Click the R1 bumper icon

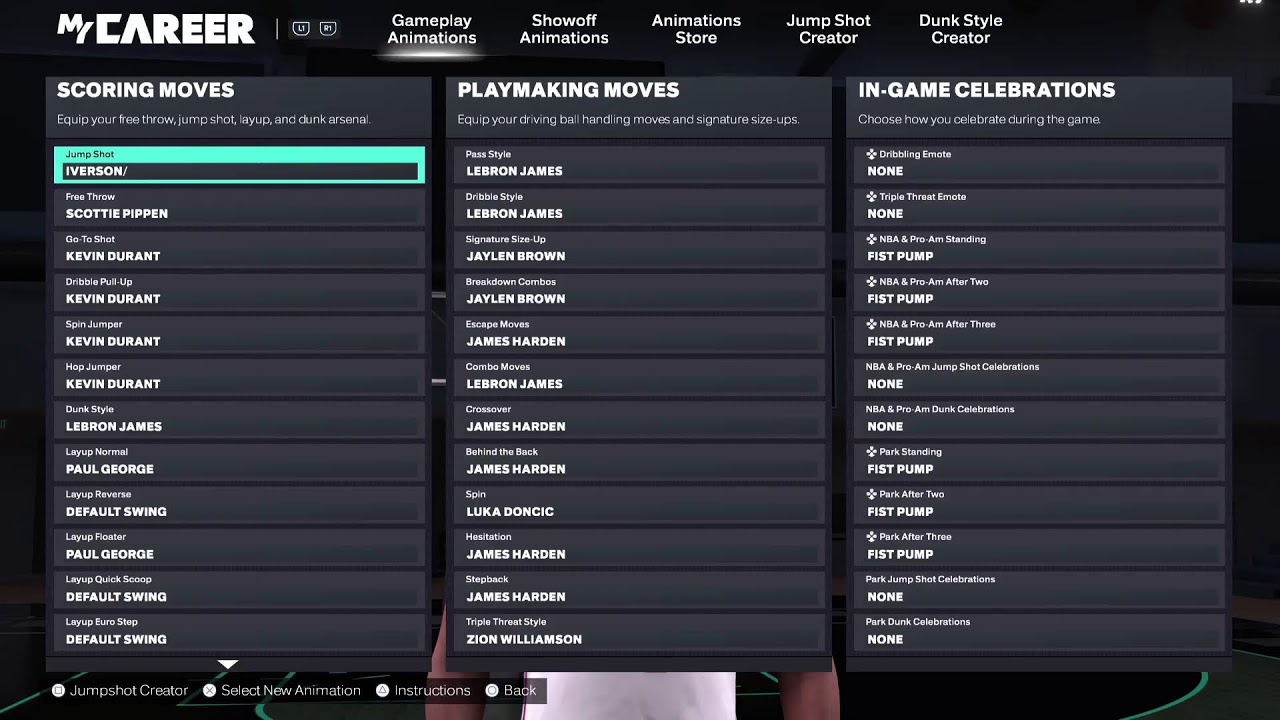[327, 29]
